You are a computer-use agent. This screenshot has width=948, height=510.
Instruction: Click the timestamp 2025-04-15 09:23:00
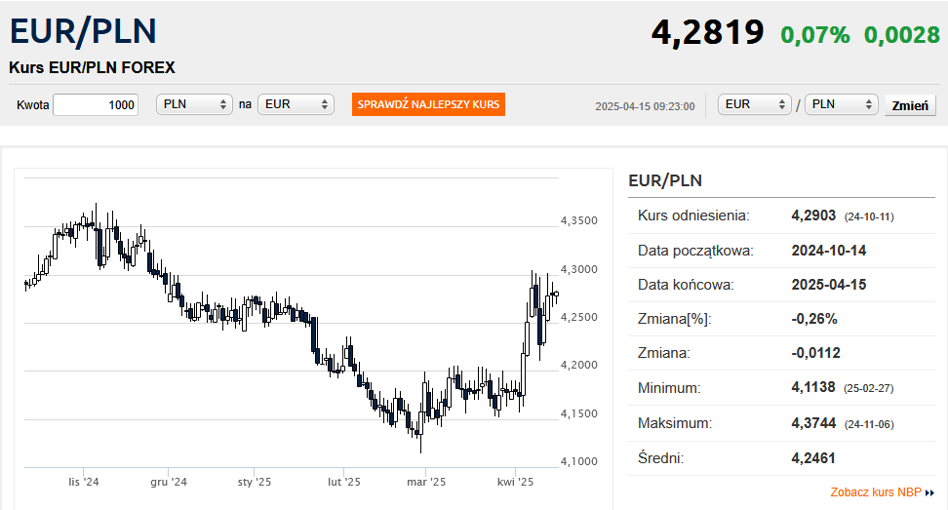(x=644, y=106)
